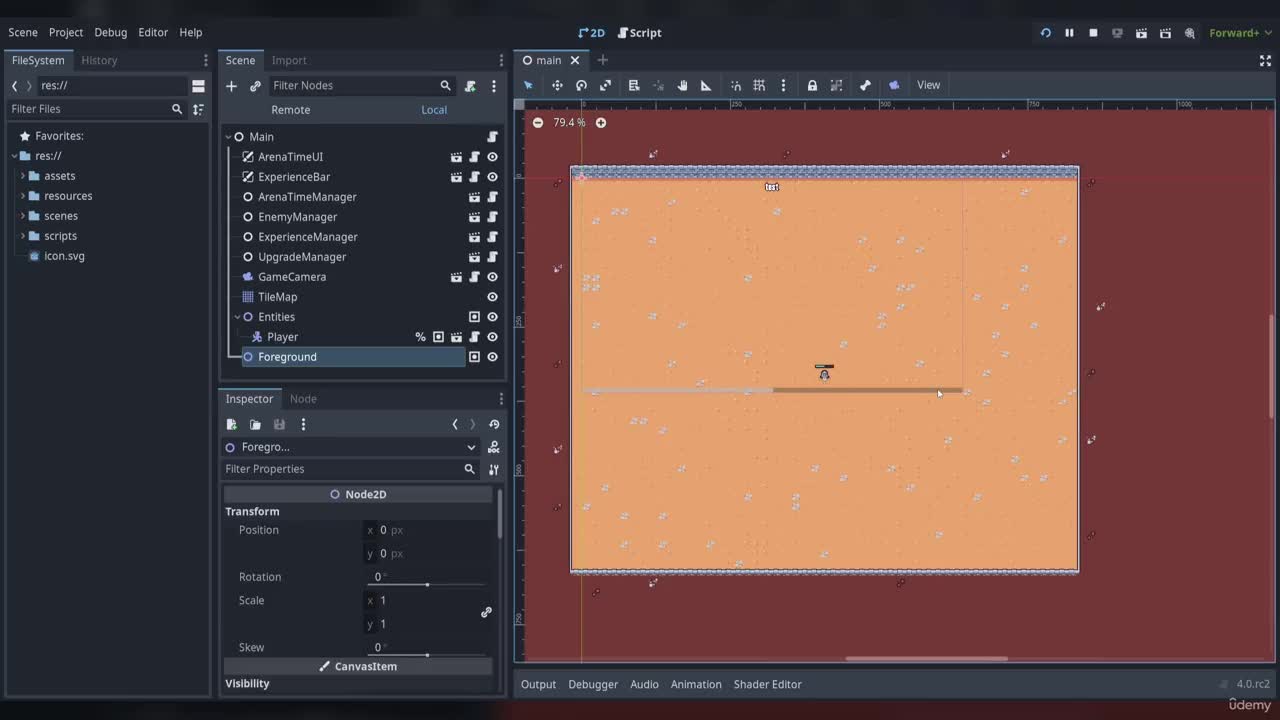This screenshot has width=1280, height=720.
Task: Activate the Pan Mode hand tool
Action: point(682,85)
